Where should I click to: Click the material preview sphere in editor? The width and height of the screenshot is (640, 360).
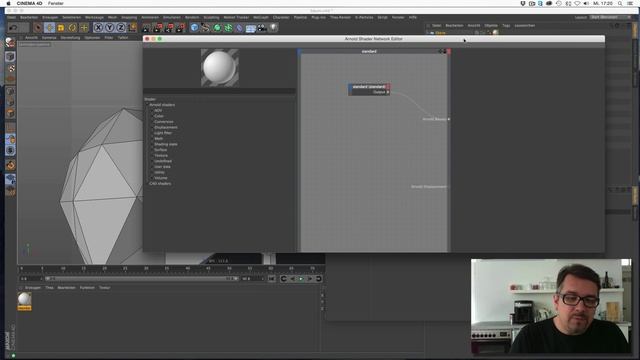220,67
